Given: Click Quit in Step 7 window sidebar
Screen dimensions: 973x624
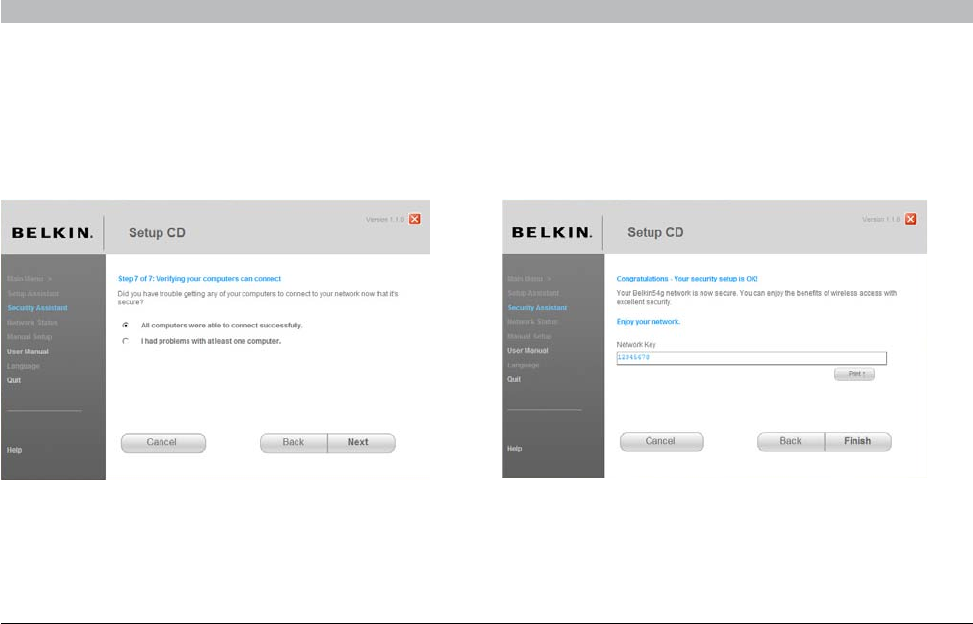Looking at the screenshot, I should click(x=14, y=380).
